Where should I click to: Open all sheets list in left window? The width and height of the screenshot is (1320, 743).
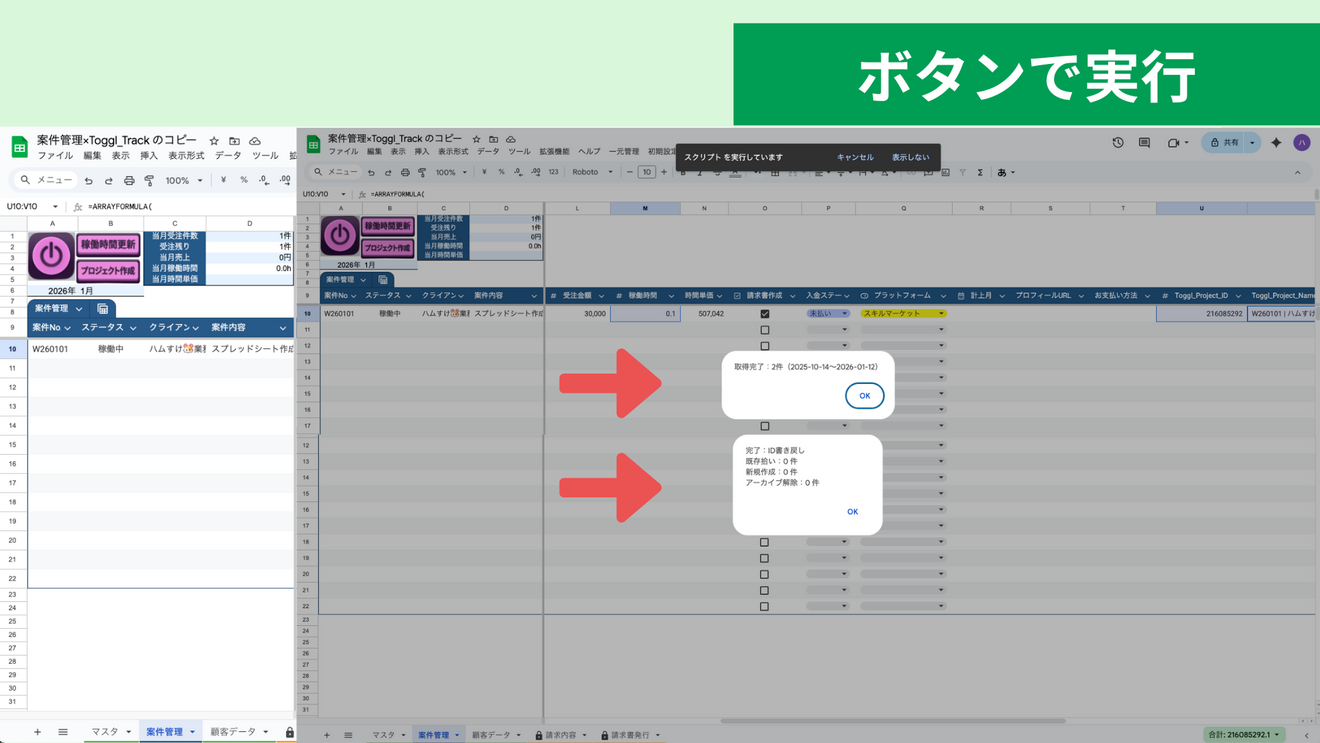pyautogui.click(x=62, y=732)
